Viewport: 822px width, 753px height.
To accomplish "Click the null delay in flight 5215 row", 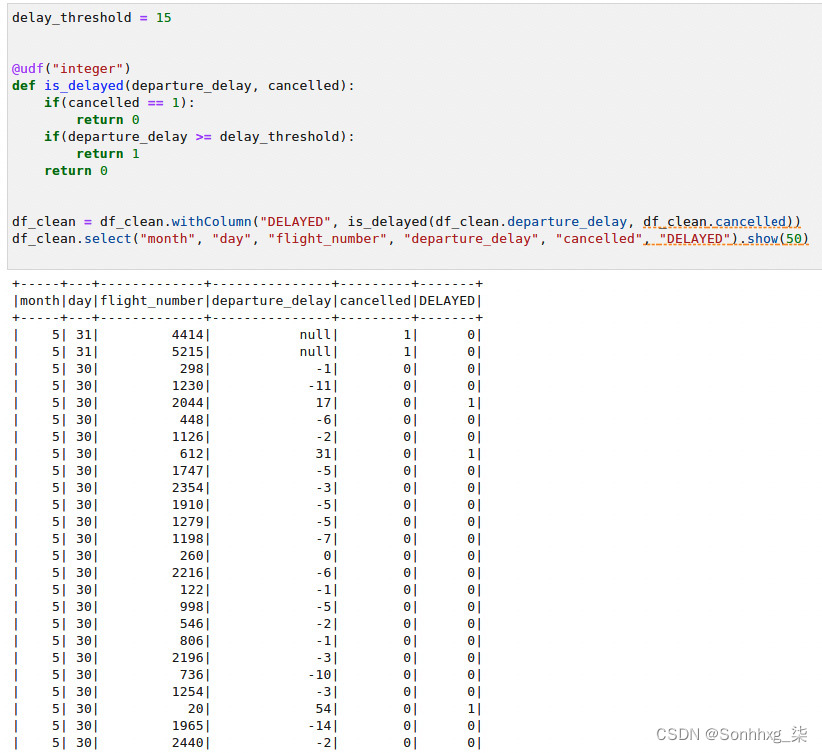I will point(315,352).
